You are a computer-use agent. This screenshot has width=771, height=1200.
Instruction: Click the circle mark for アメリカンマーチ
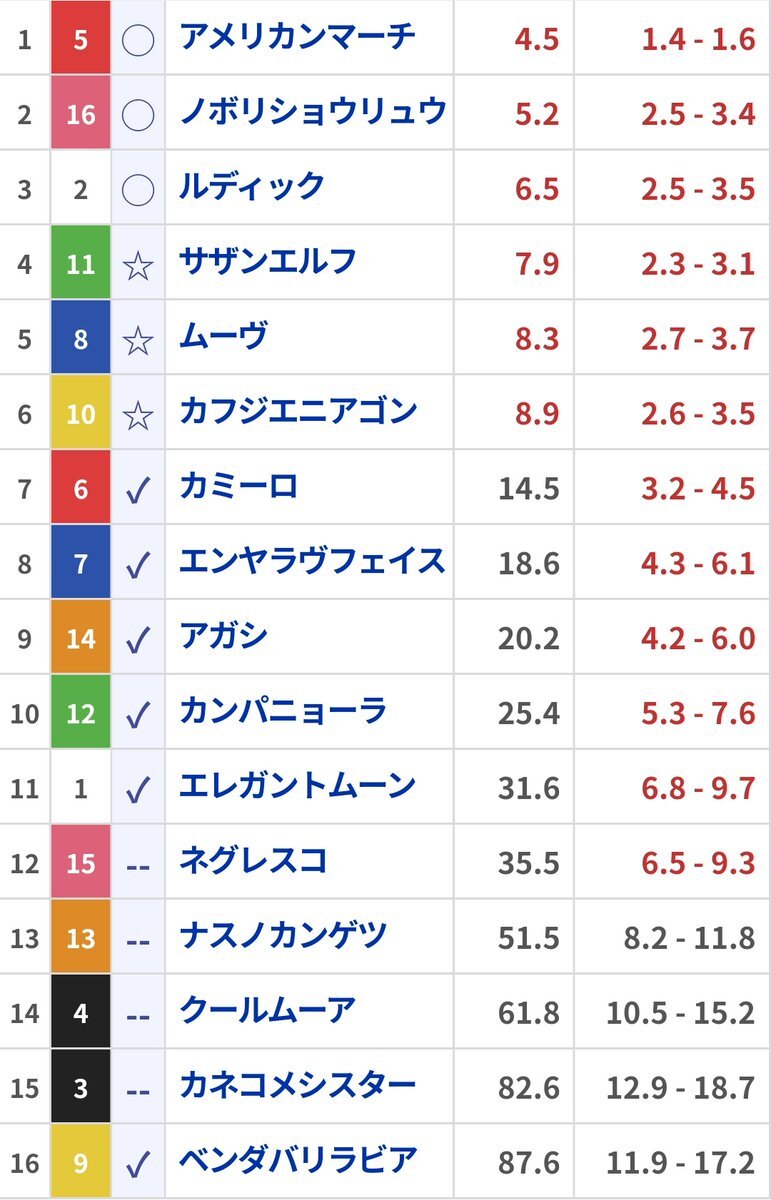[x=137, y=40]
